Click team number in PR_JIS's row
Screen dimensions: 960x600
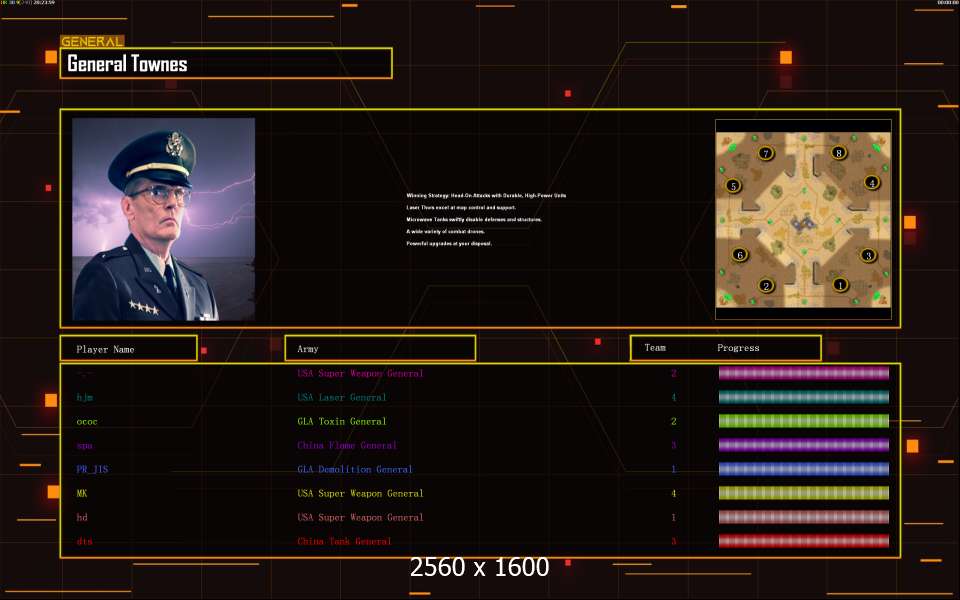pyautogui.click(x=673, y=470)
